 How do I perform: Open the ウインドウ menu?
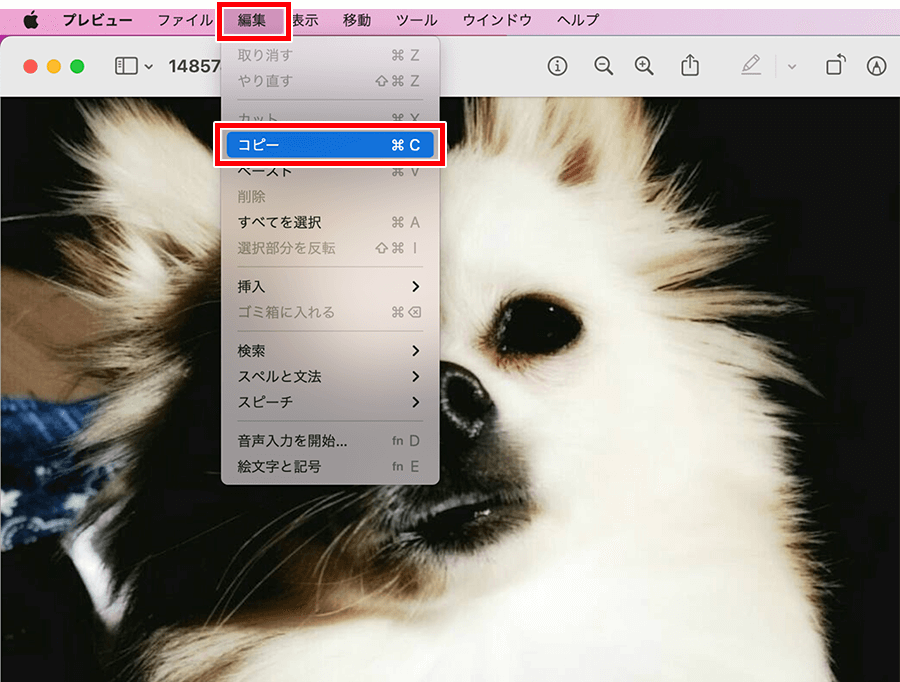(x=497, y=20)
